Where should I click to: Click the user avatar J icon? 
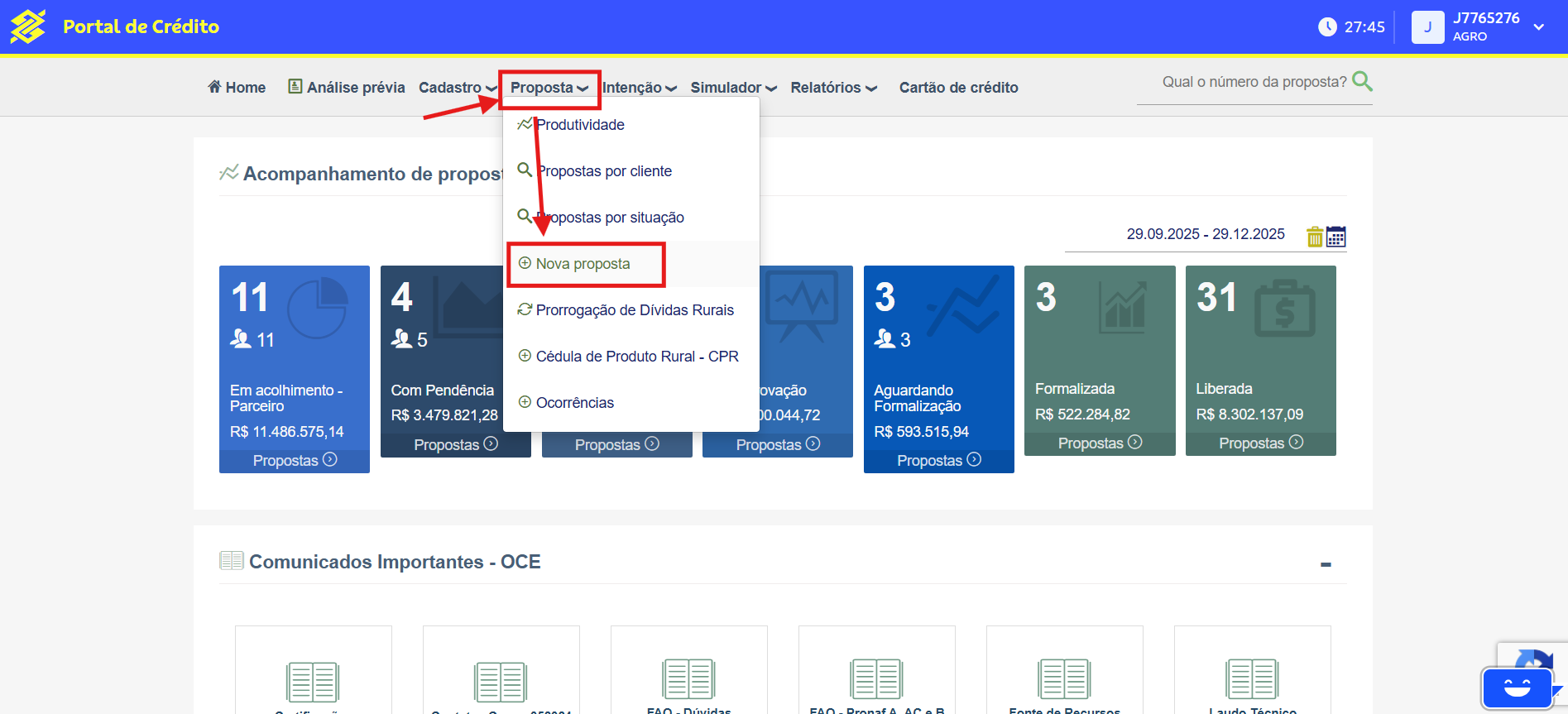click(x=1427, y=26)
